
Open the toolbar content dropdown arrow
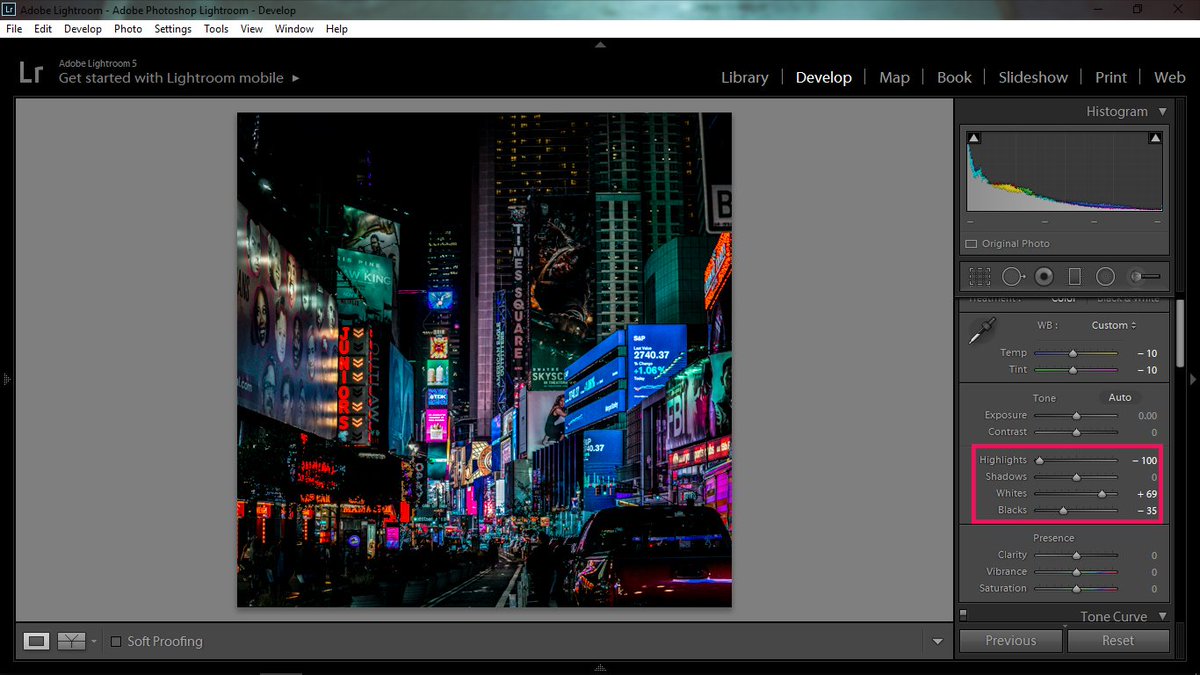coord(937,641)
